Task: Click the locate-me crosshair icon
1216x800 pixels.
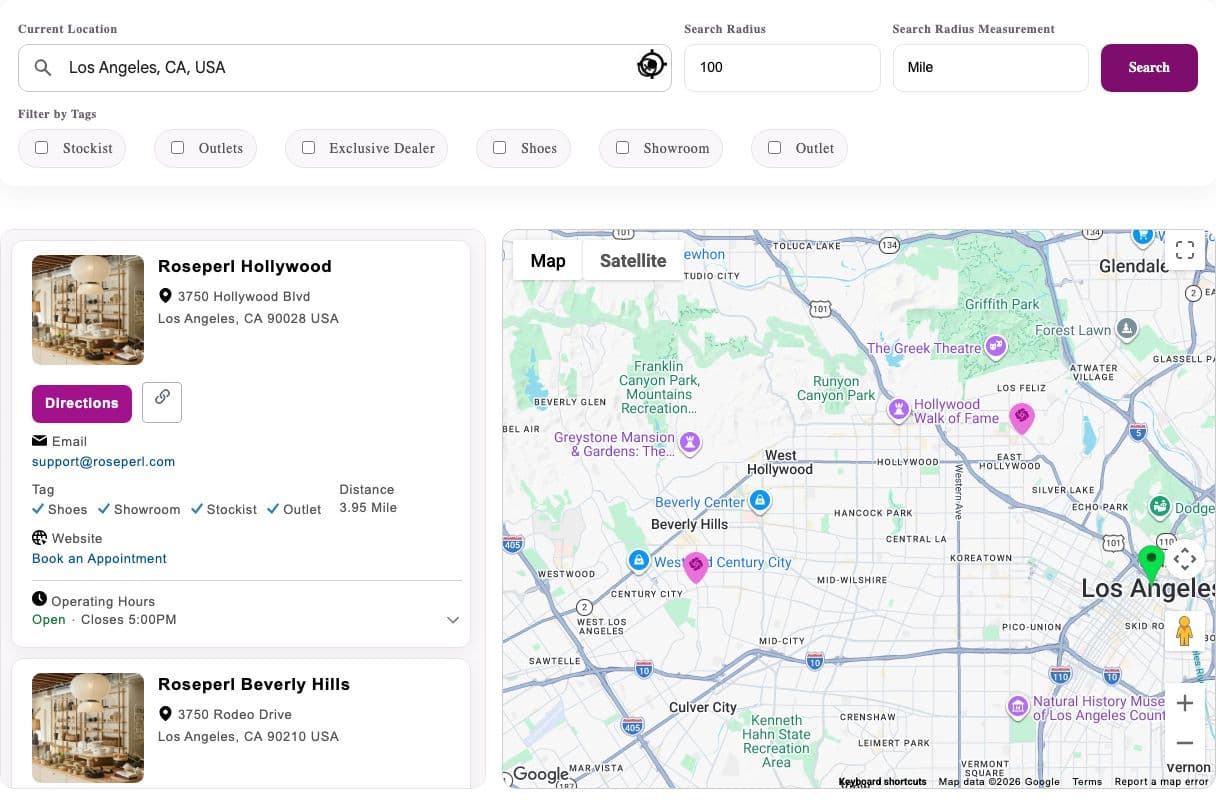Action: (x=651, y=66)
